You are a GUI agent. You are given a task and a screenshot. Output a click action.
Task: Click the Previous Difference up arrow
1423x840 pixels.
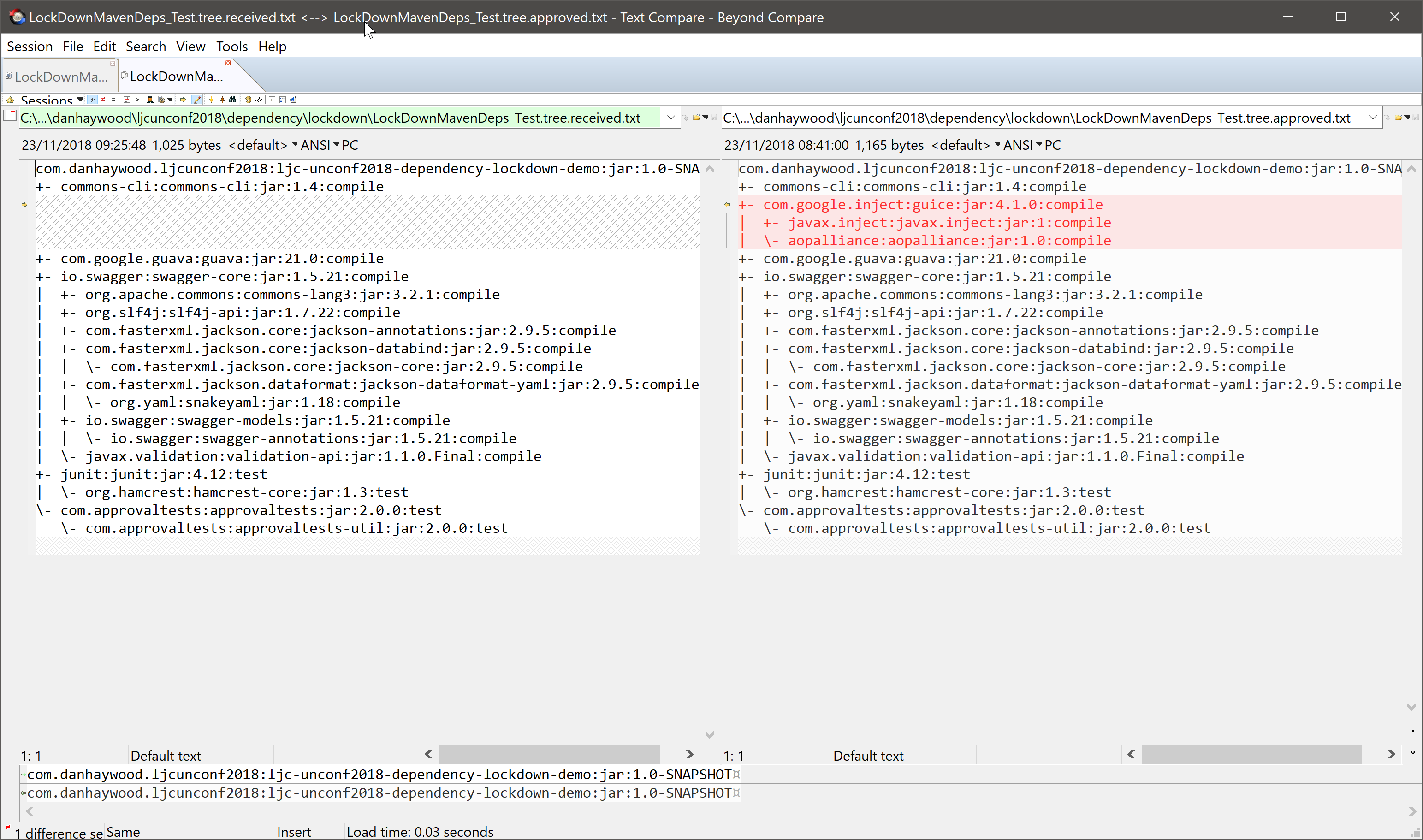[x=222, y=100]
